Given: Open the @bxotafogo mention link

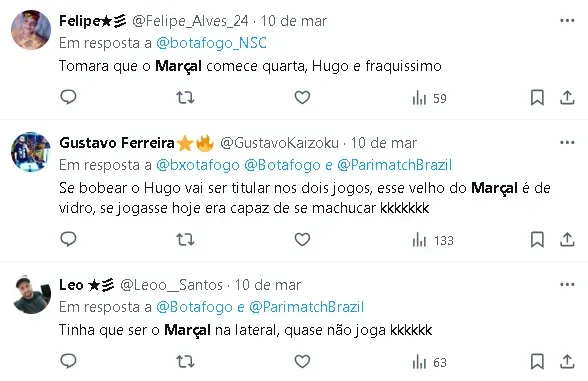Looking at the screenshot, I should point(198,165).
